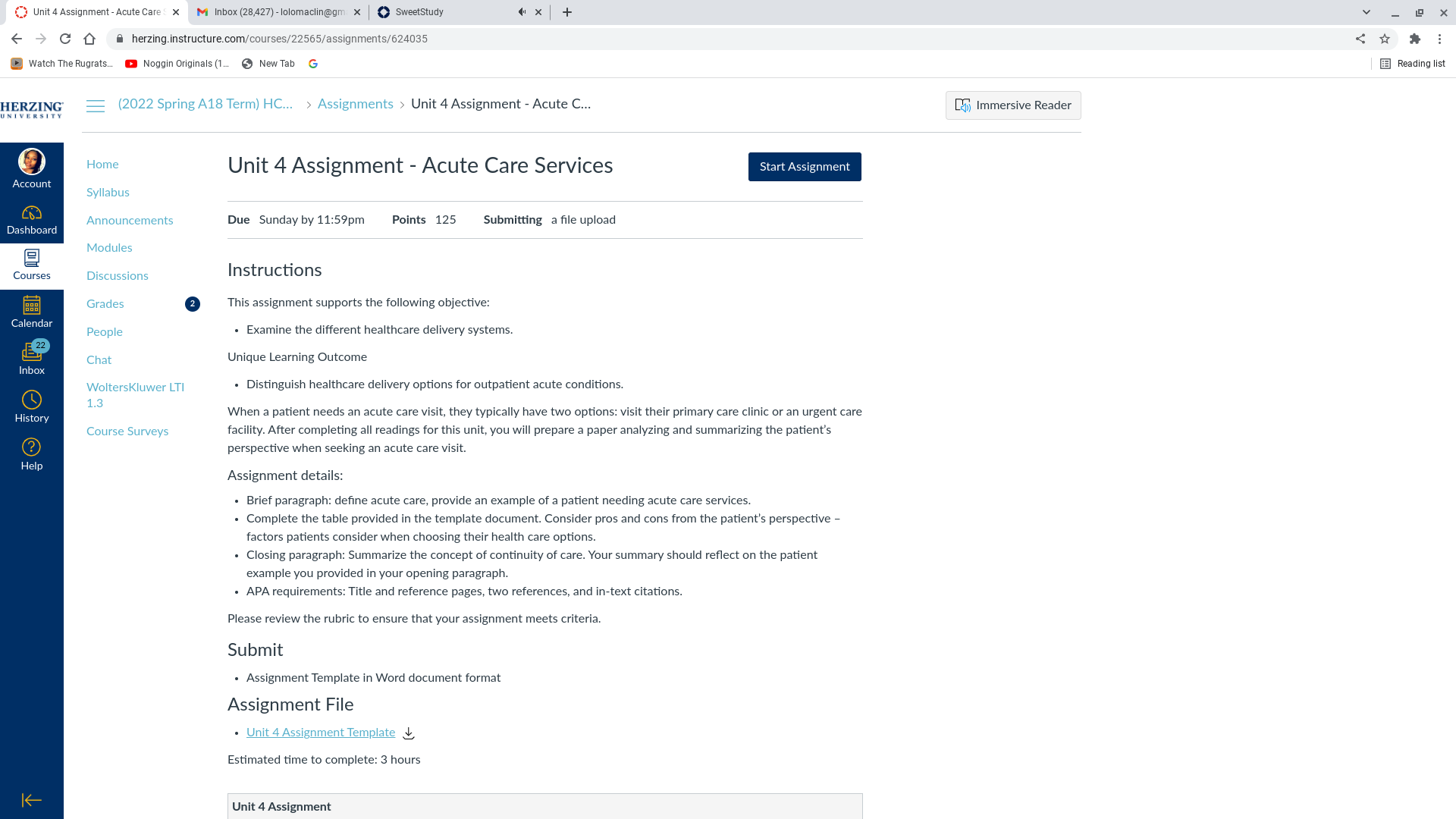The height and width of the screenshot is (819, 1456).
Task: Collapse the global navigation sidebar arrow
Action: click(32, 800)
